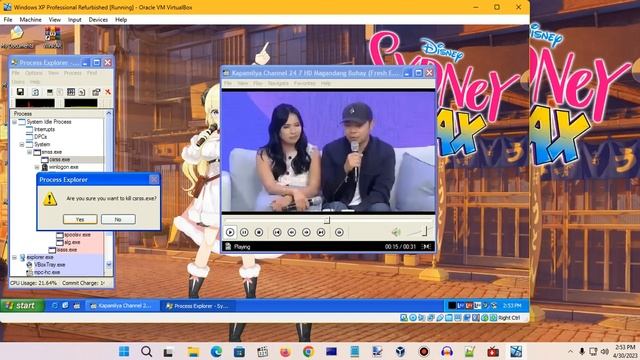640x360 pixels.
Task: Click the first CPU history graph in Process Explorer
Action: [x=35, y=103]
